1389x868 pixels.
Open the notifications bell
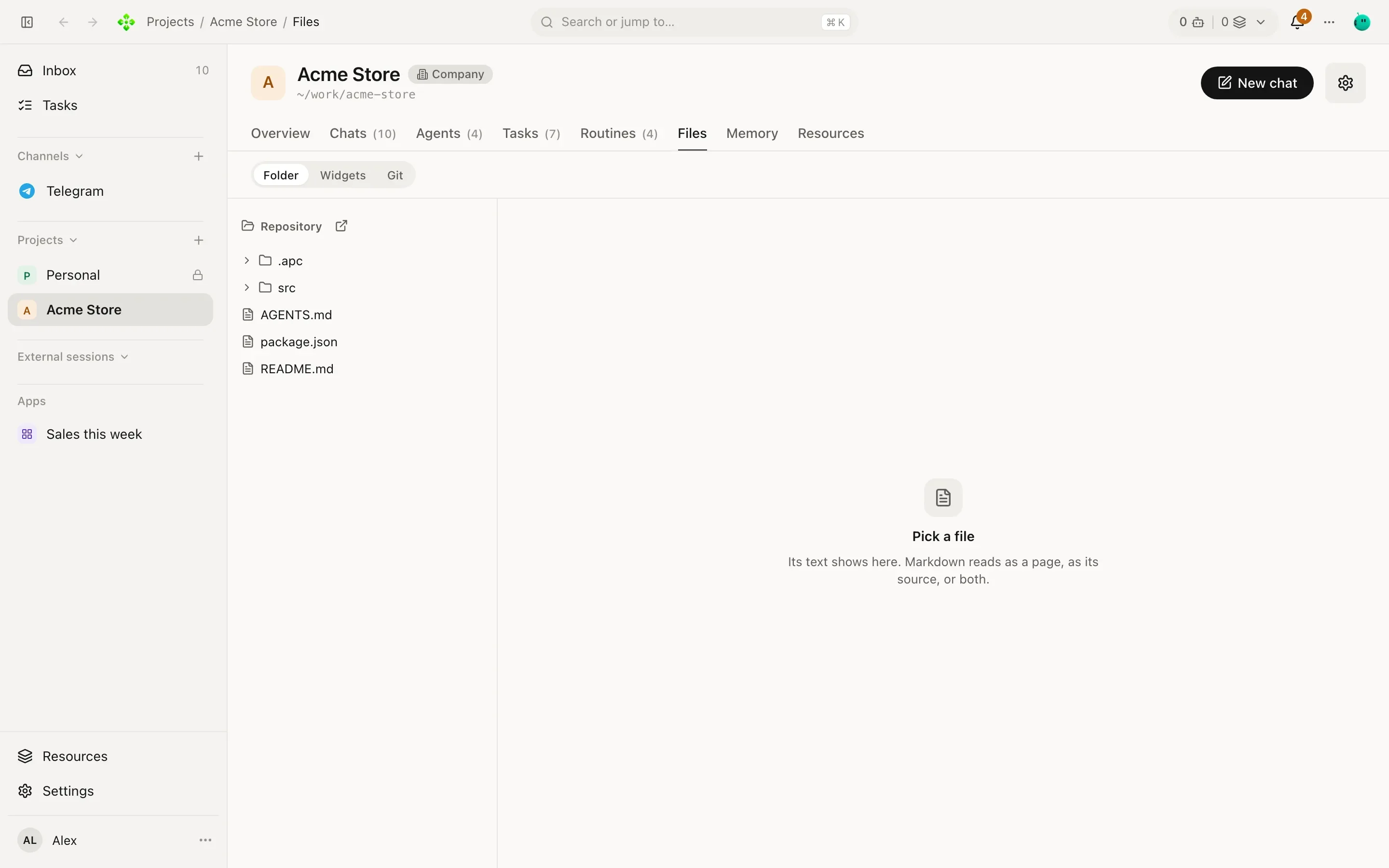(x=1297, y=22)
